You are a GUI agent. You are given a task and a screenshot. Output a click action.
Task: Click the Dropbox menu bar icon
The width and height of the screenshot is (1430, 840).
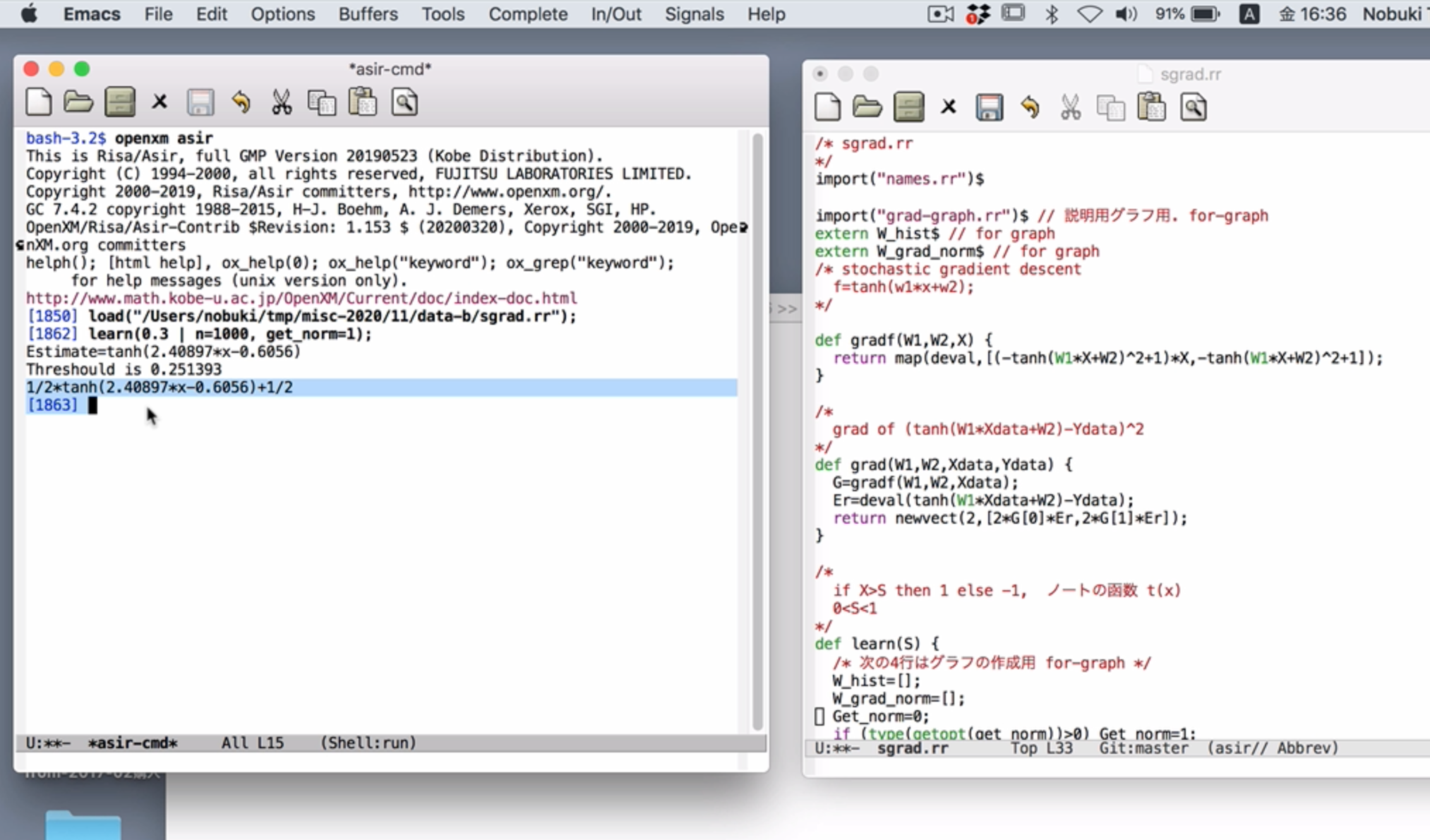point(978,14)
